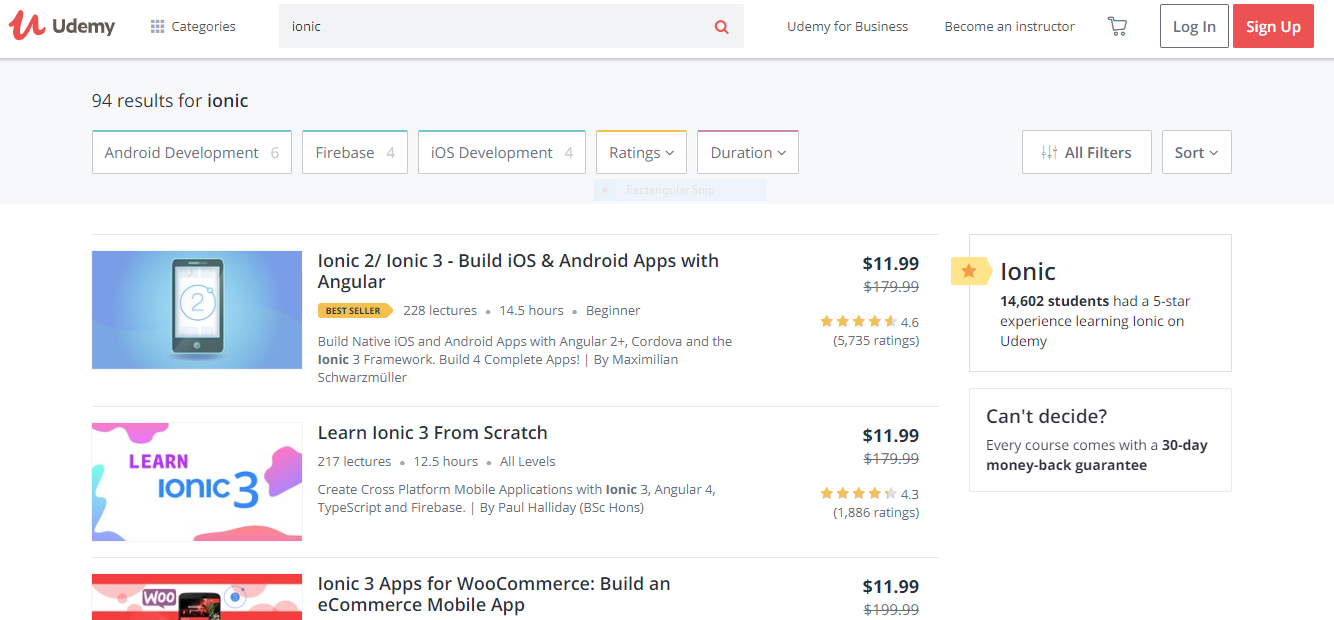Image resolution: width=1334 pixels, height=620 pixels.
Task: Open the All Filters panel
Action: (1086, 153)
